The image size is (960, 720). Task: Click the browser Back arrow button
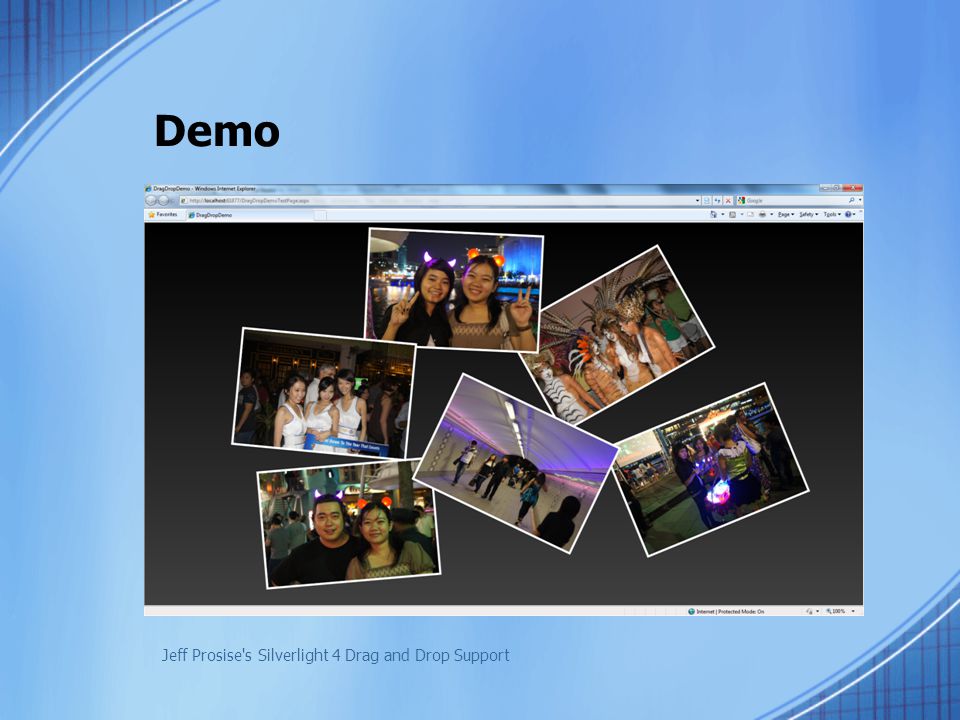pyautogui.click(x=151, y=200)
